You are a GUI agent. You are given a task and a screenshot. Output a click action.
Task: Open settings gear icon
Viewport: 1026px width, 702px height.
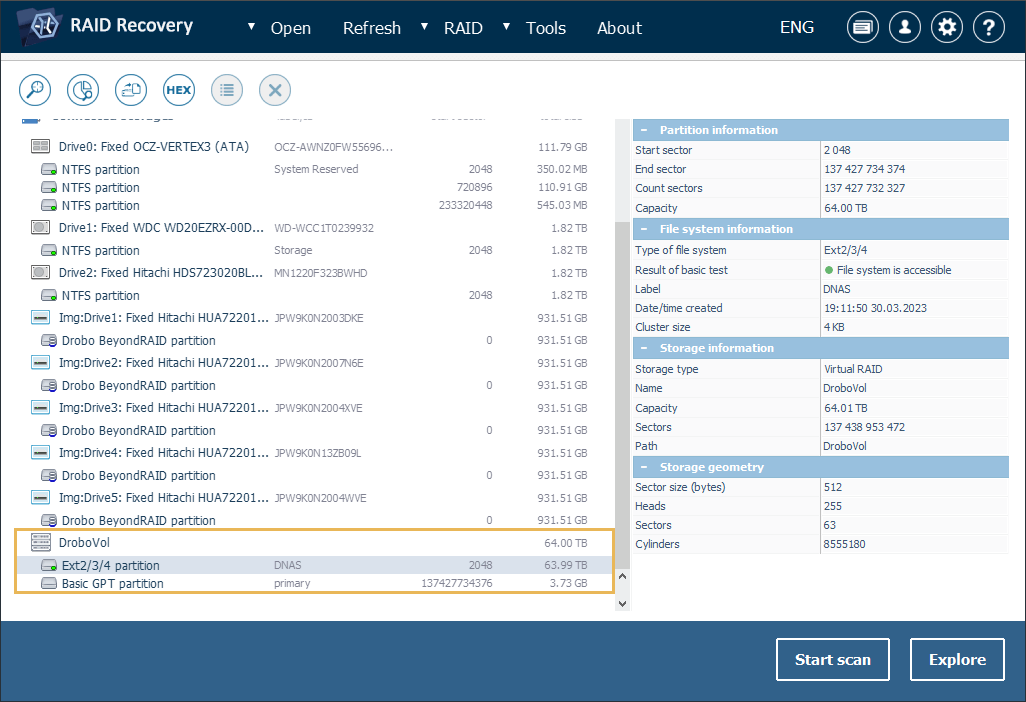tap(947, 27)
